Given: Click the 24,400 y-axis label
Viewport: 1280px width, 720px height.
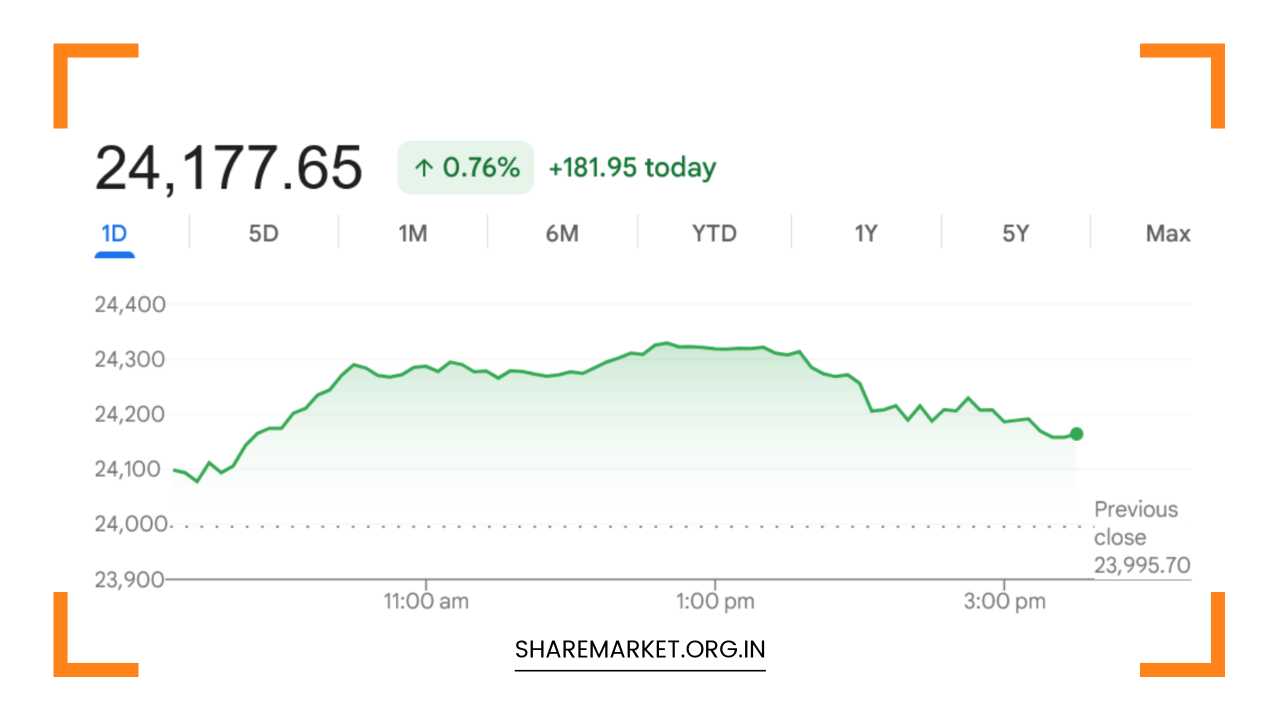Looking at the screenshot, I should coord(130,304).
